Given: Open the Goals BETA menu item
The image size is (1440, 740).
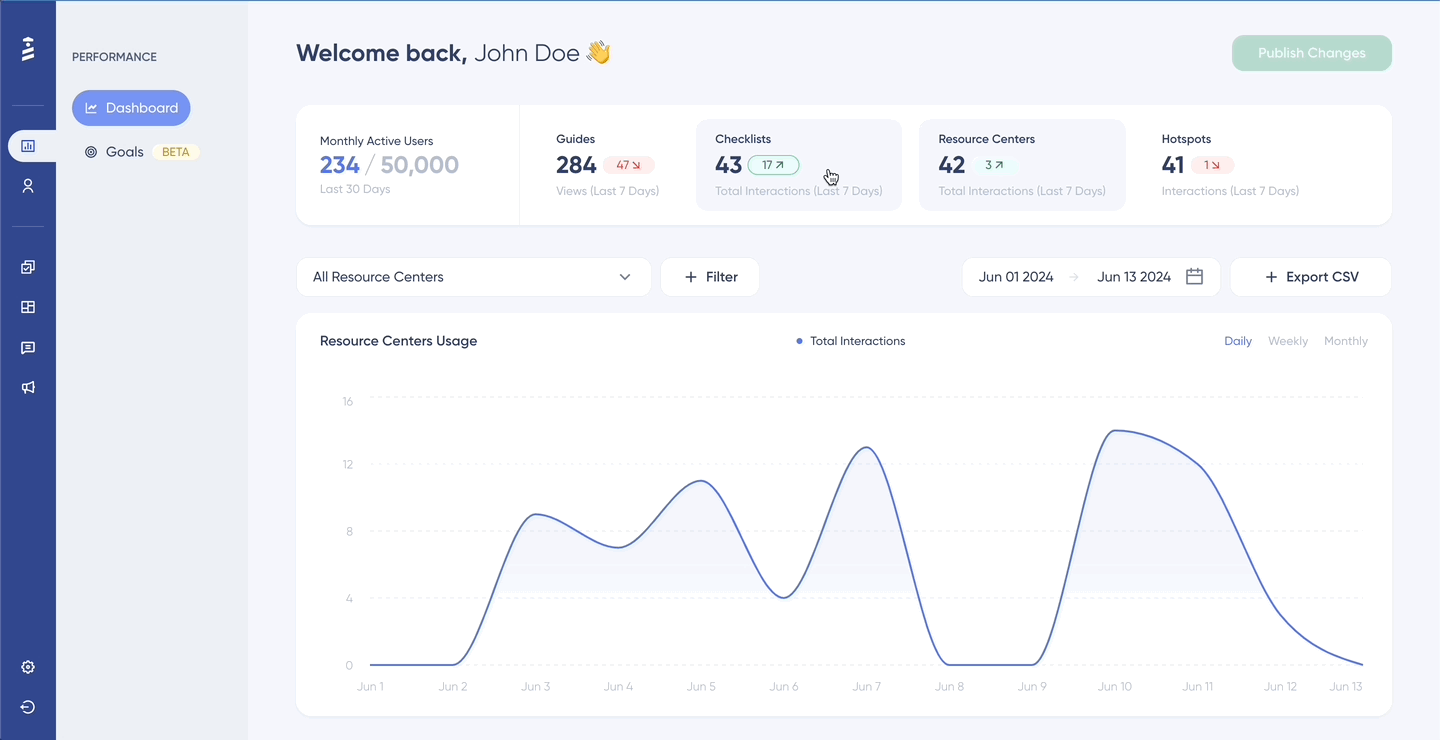Looking at the screenshot, I should 141,152.
